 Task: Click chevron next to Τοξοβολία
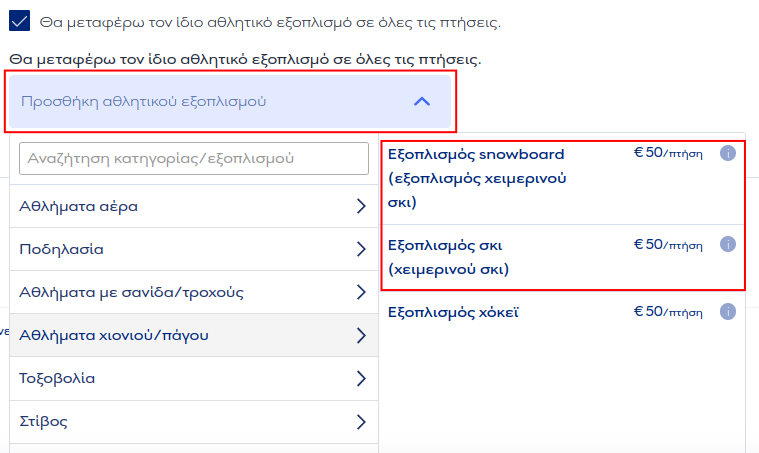point(360,379)
